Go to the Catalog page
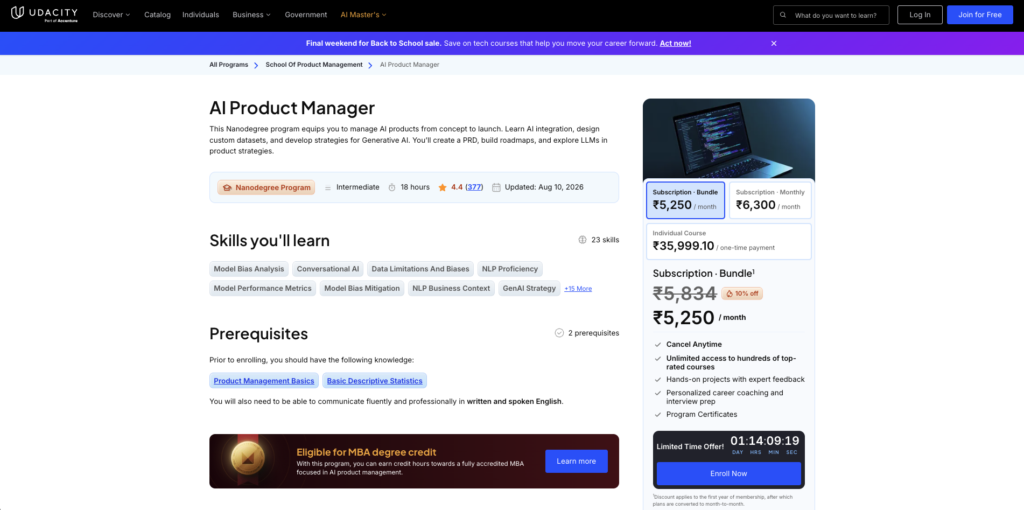Image resolution: width=1024 pixels, height=510 pixels. tap(156, 14)
